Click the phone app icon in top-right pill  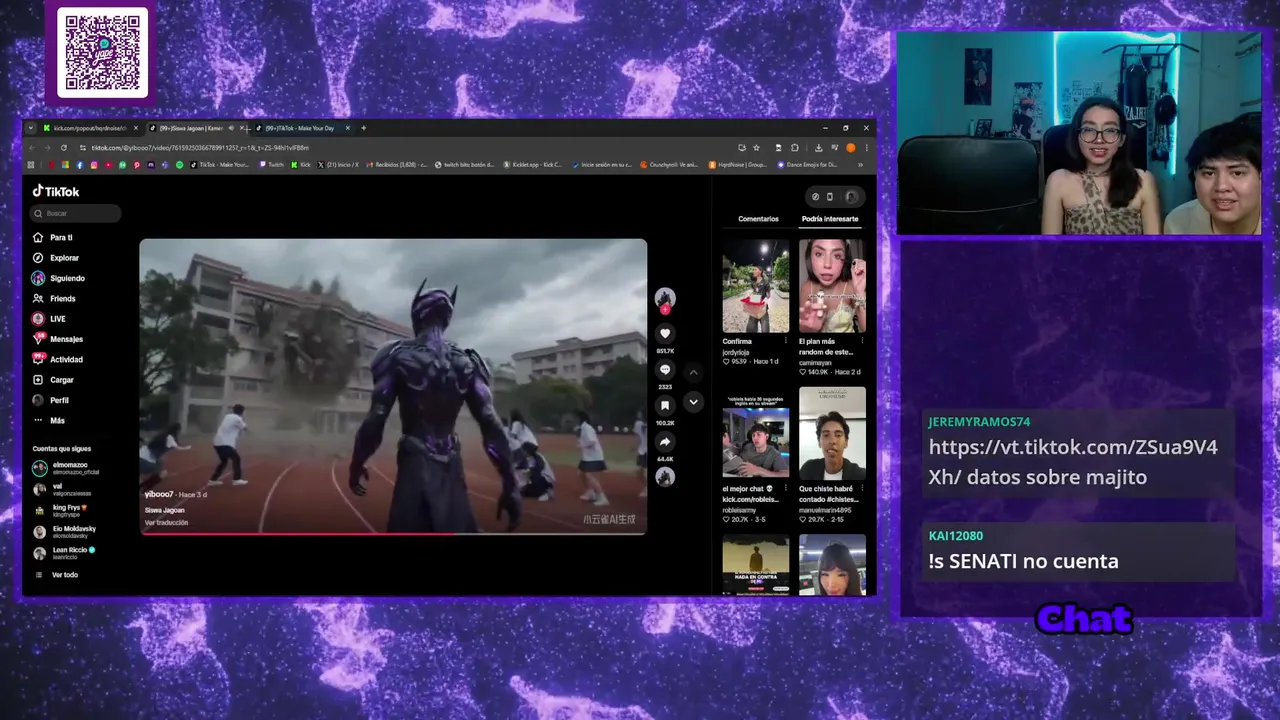click(829, 197)
